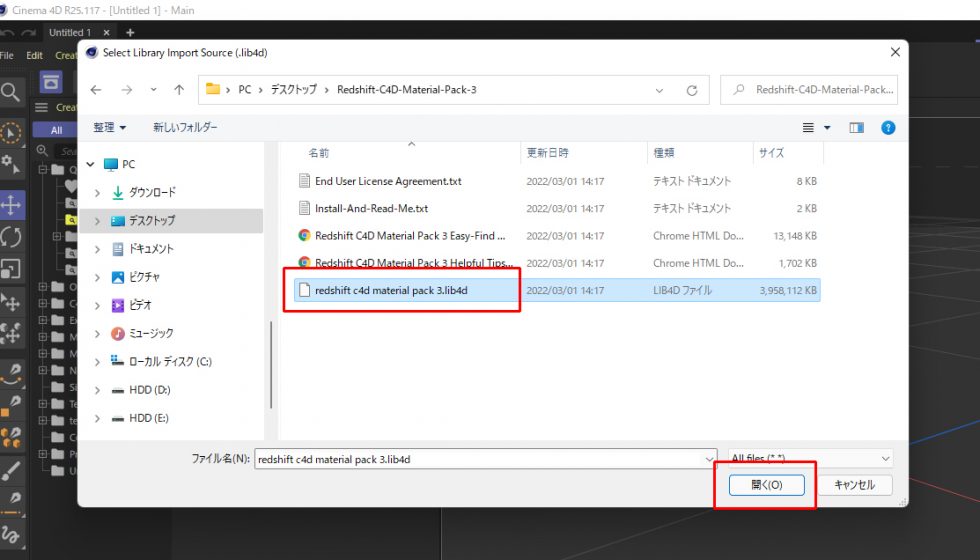Select ピクチャ in navigation pane
This screenshot has height=560, width=980.
(x=144, y=277)
